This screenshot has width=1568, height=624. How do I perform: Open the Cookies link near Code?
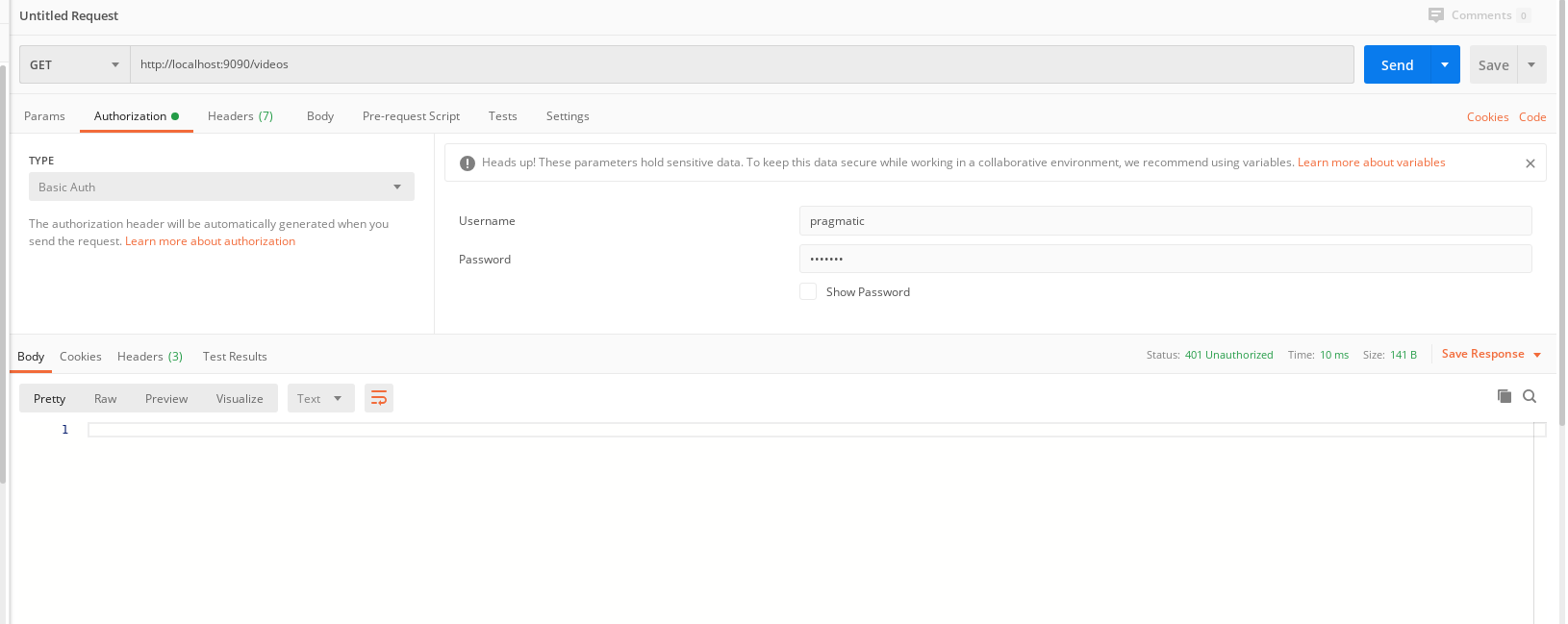click(1487, 117)
